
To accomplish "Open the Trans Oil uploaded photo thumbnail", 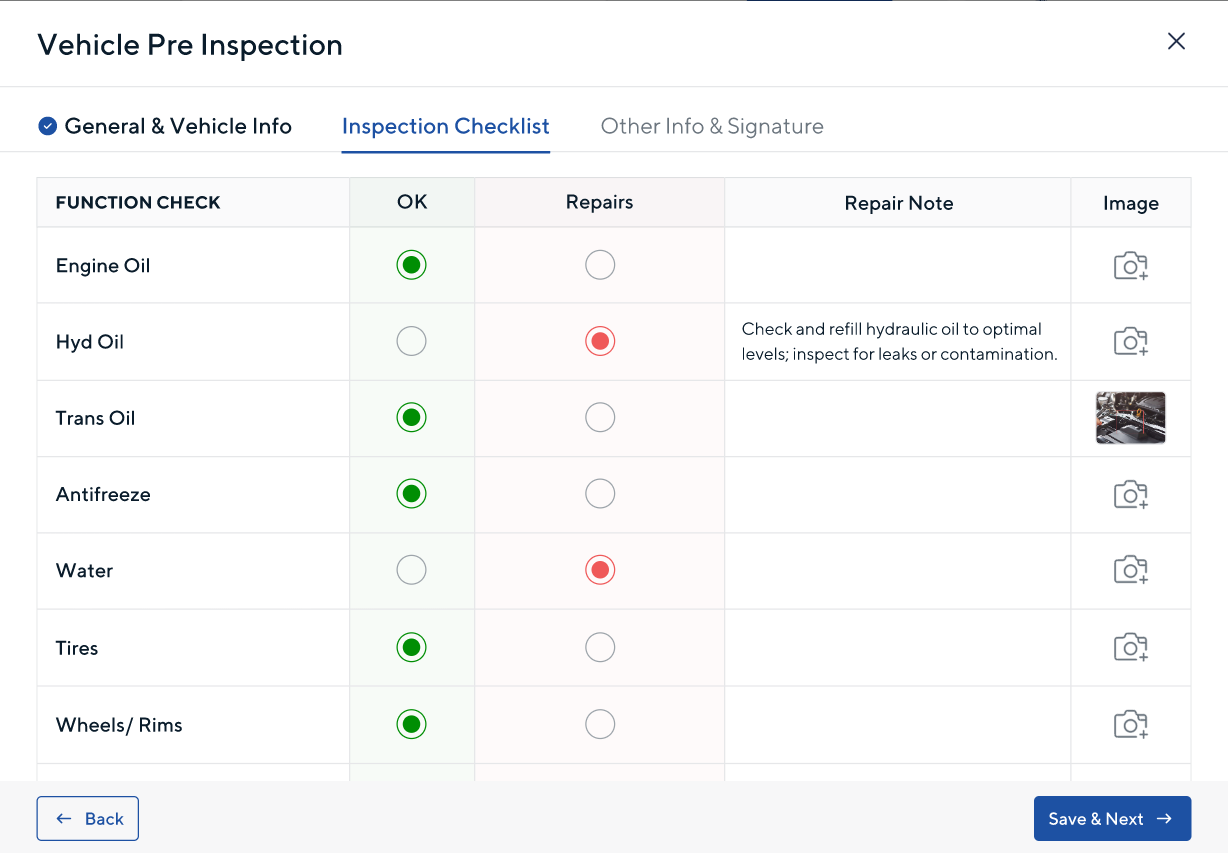I will (x=1130, y=418).
